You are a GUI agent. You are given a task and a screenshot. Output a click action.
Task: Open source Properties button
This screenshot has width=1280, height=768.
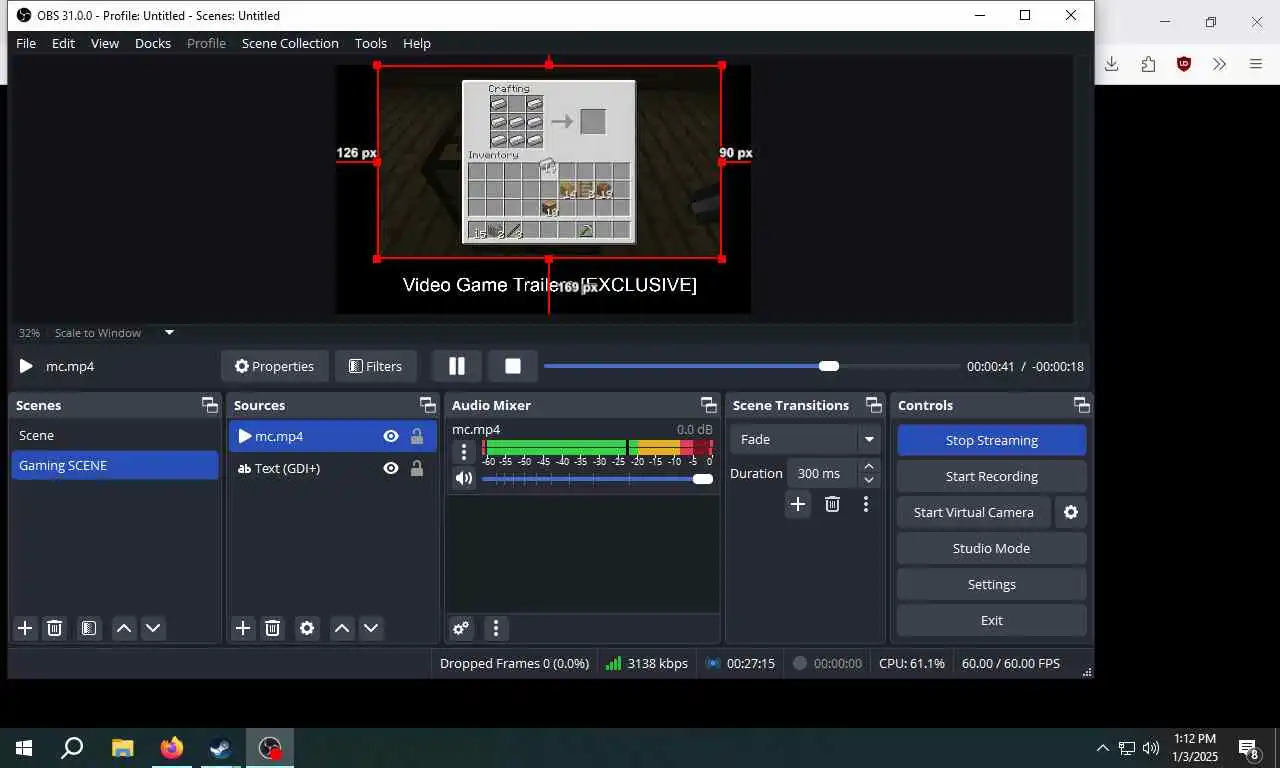coord(274,366)
